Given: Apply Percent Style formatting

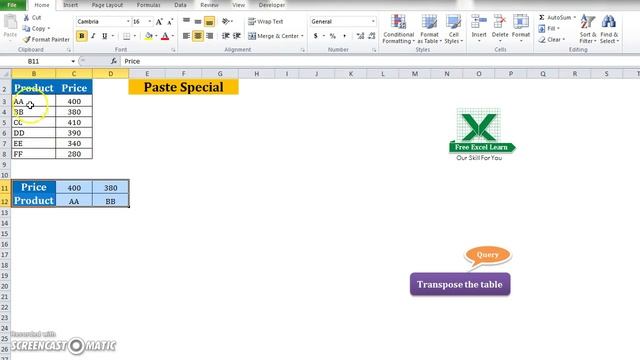Looking at the screenshot, I should (333, 36).
